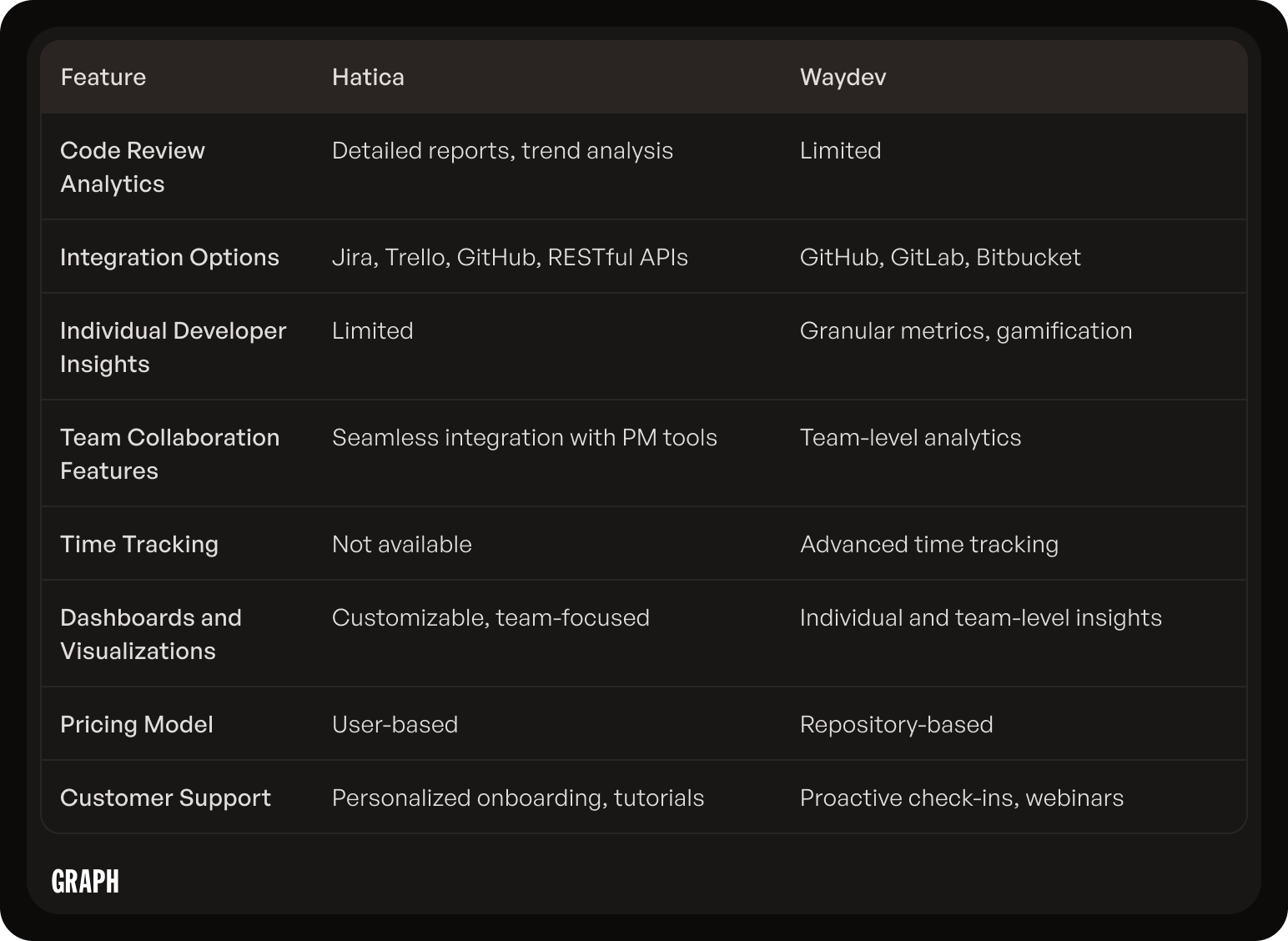The image size is (1288, 941).
Task: Click the Pricing Model row label
Action: coord(137,725)
